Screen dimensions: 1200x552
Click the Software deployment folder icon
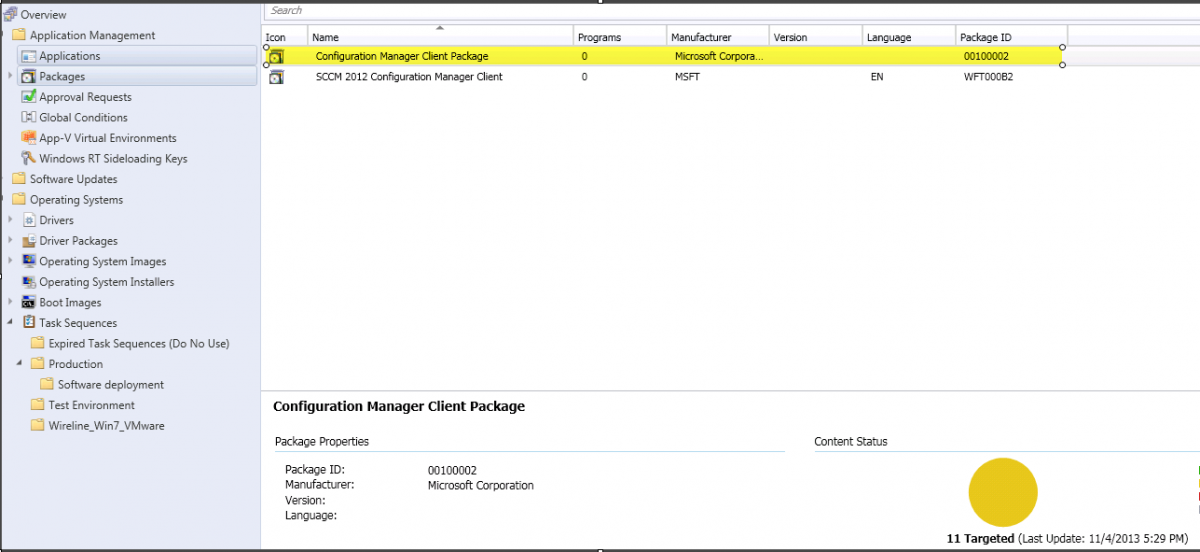(47, 384)
